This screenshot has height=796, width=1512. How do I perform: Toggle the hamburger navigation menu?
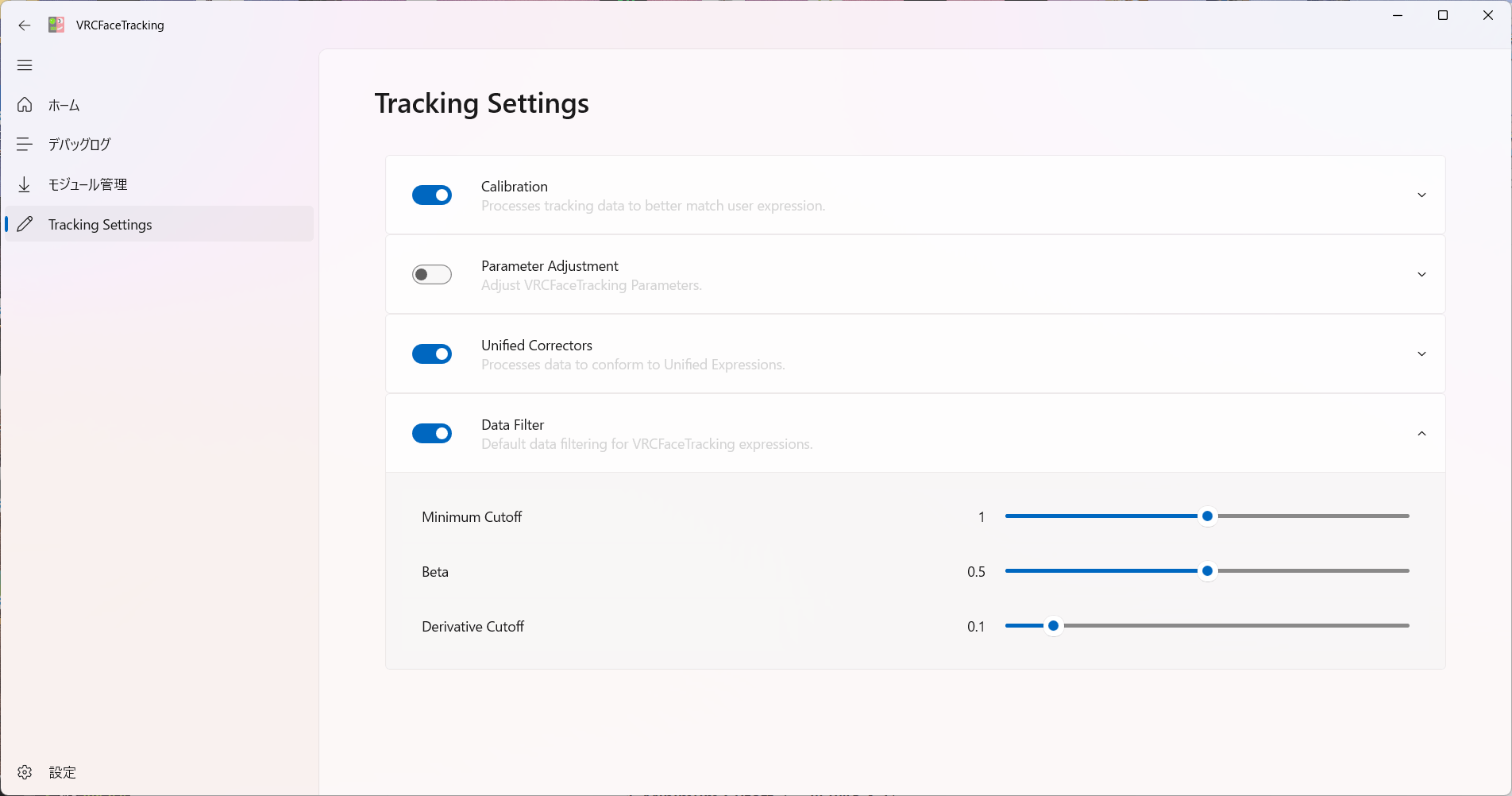coord(25,65)
